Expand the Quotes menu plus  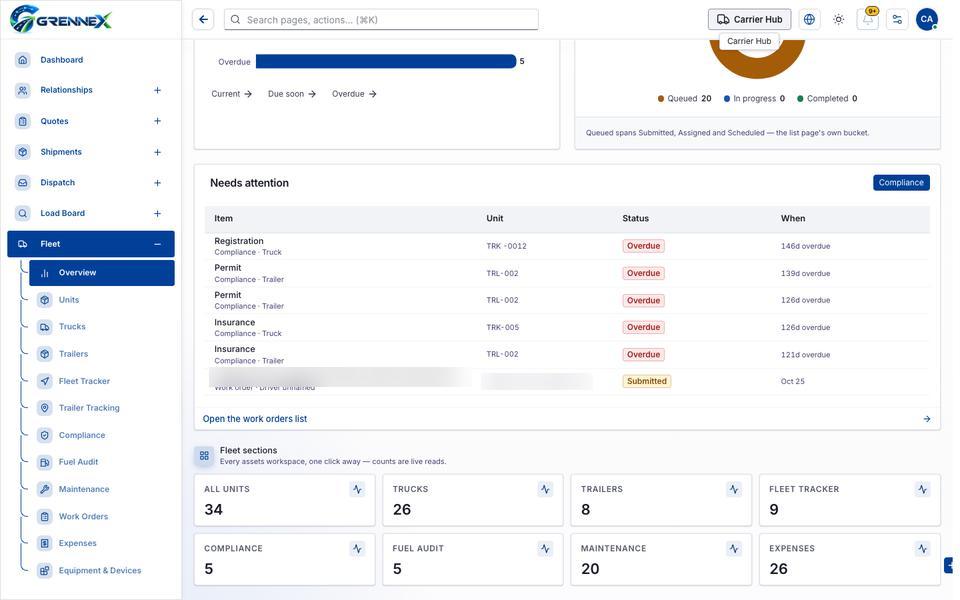coord(157,121)
